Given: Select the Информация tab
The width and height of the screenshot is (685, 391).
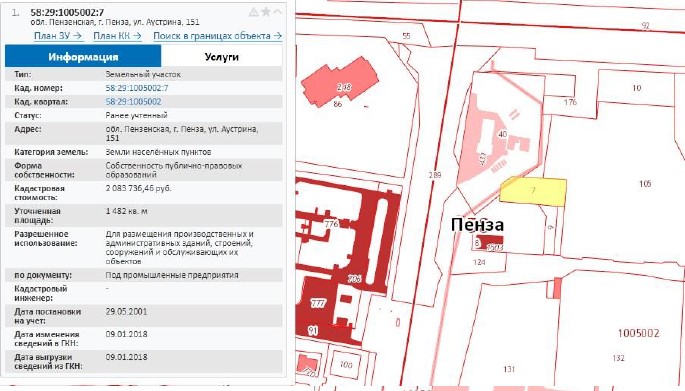Looking at the screenshot, I should (83, 57).
